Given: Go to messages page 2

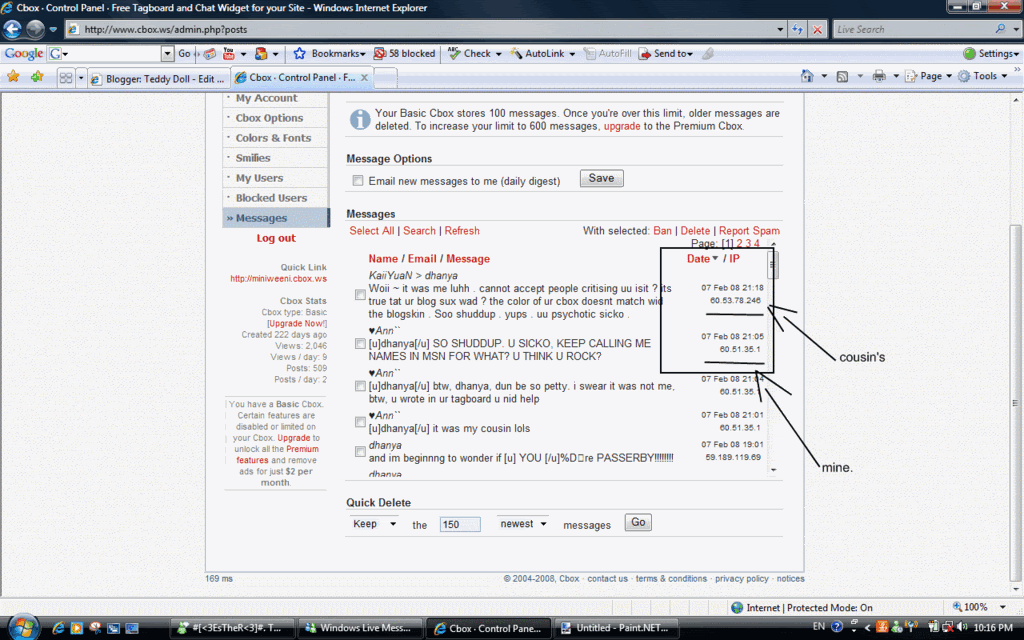Looking at the screenshot, I should coord(739,244).
